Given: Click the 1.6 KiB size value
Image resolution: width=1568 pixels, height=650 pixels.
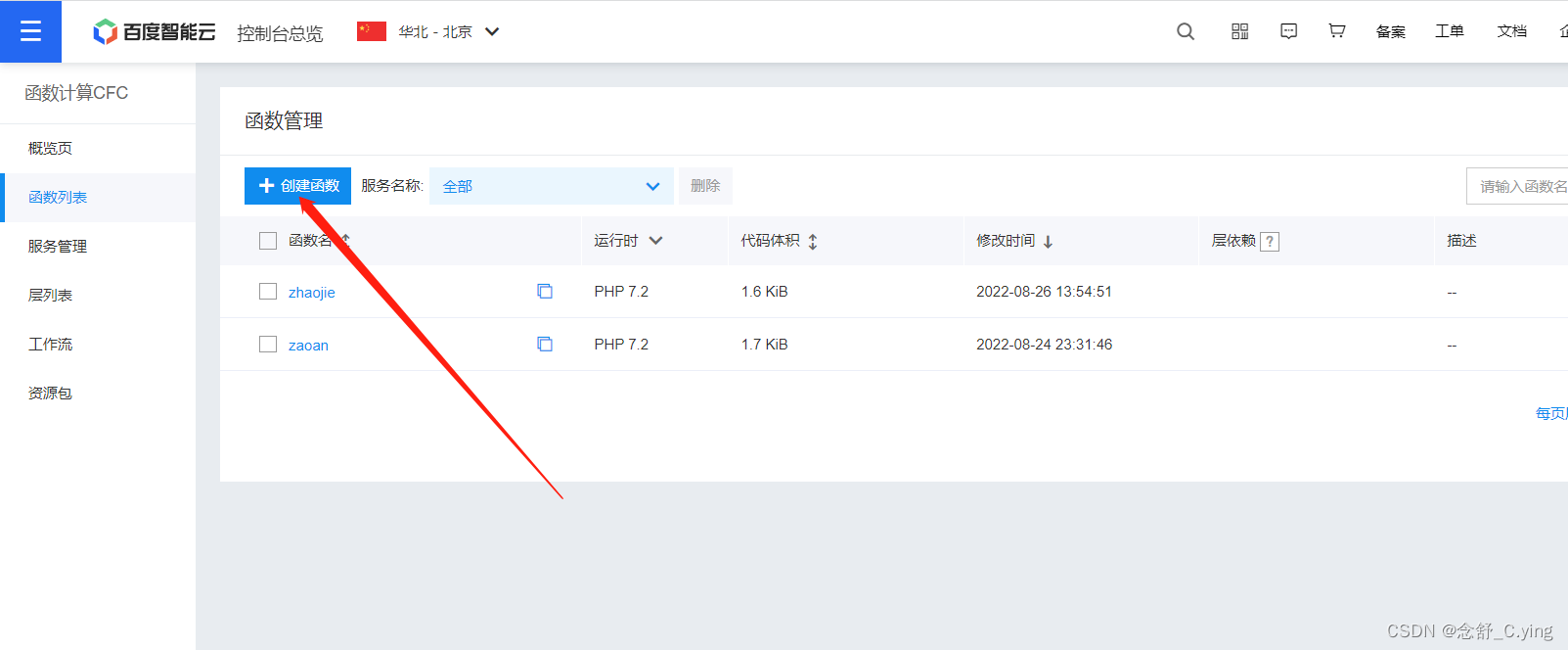Looking at the screenshot, I should (764, 292).
